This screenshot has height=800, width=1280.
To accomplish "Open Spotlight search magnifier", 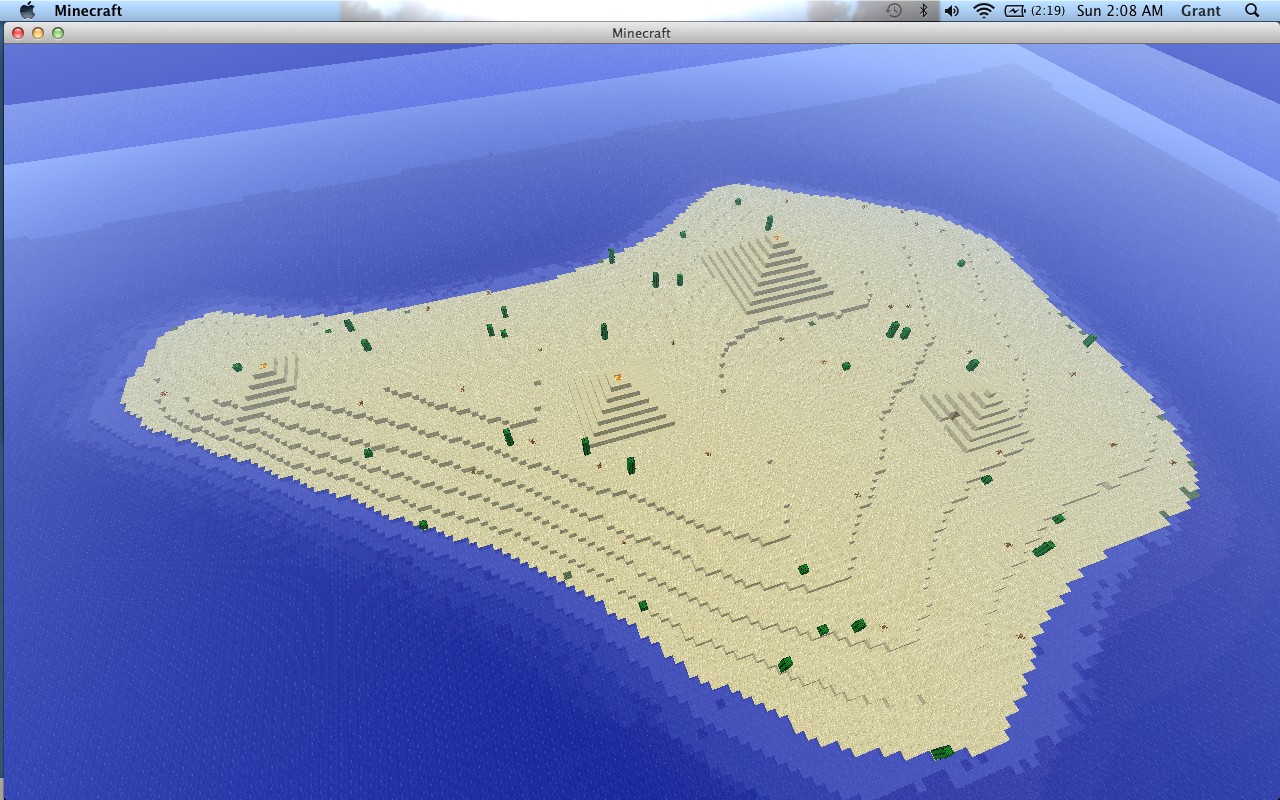I will (1252, 11).
